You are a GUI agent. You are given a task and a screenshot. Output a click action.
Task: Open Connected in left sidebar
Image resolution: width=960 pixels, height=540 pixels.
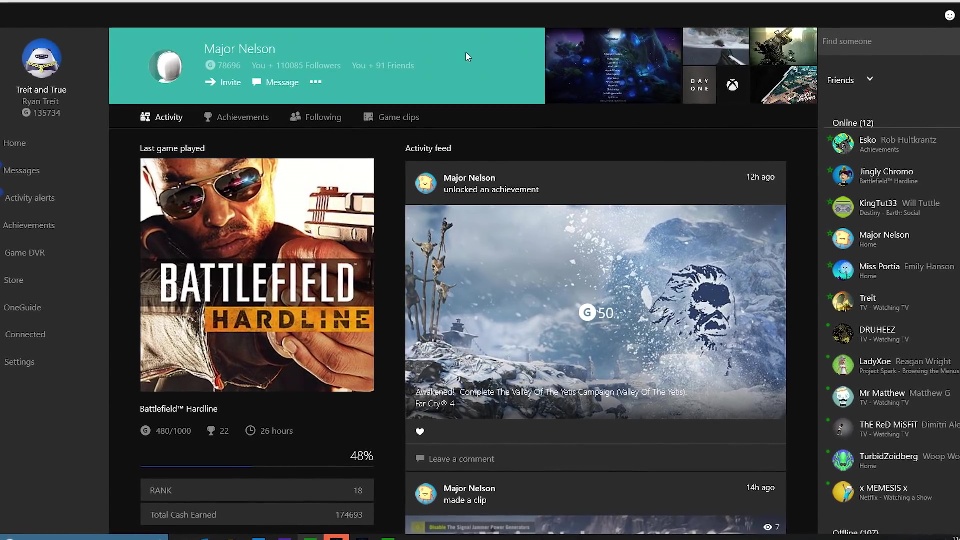25,334
